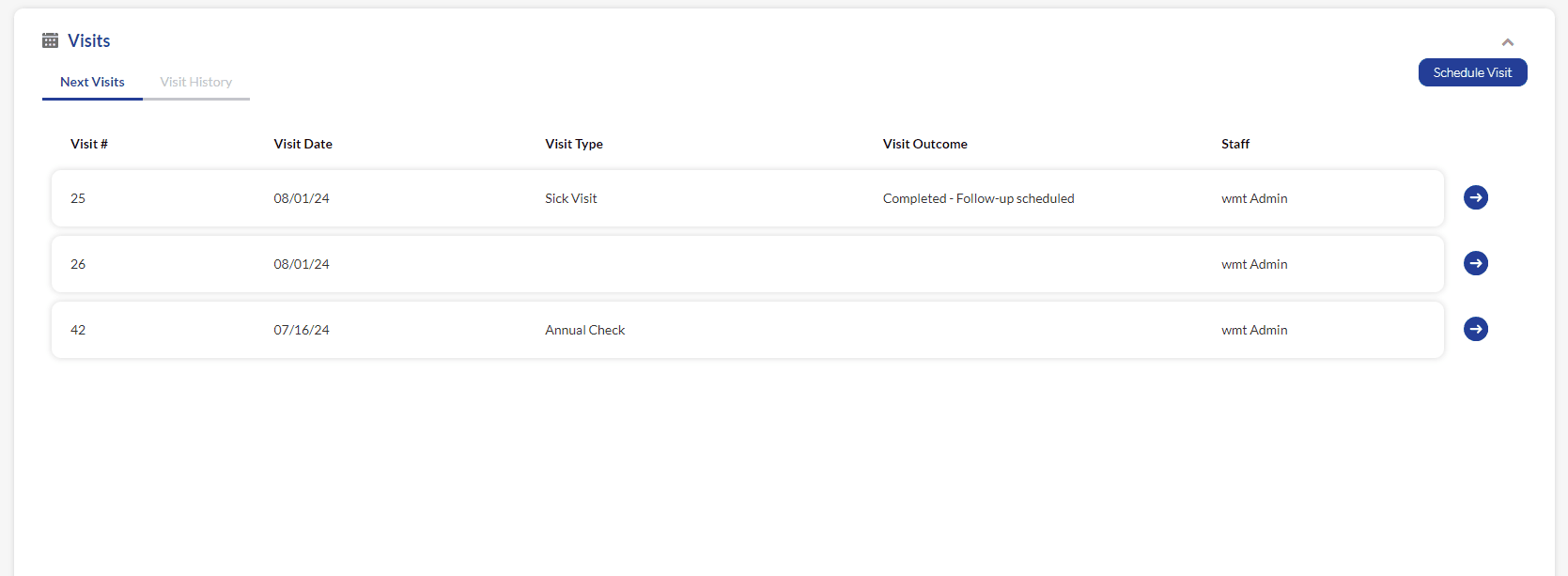
Task: Select visit number 26 cell
Action: tap(78, 264)
